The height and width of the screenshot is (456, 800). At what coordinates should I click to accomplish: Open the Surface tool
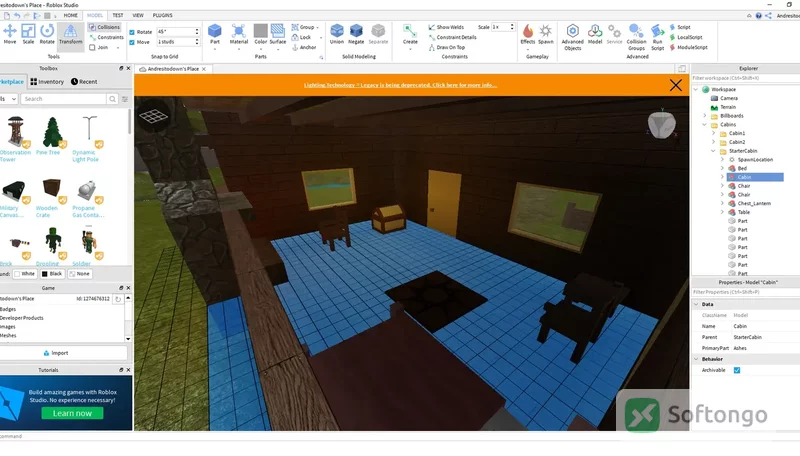pyautogui.click(x=278, y=34)
